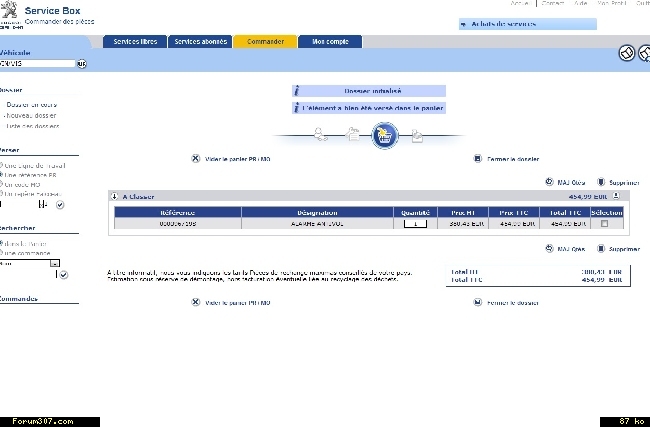Click the Commandes heading in sidebar

click(x=19, y=298)
